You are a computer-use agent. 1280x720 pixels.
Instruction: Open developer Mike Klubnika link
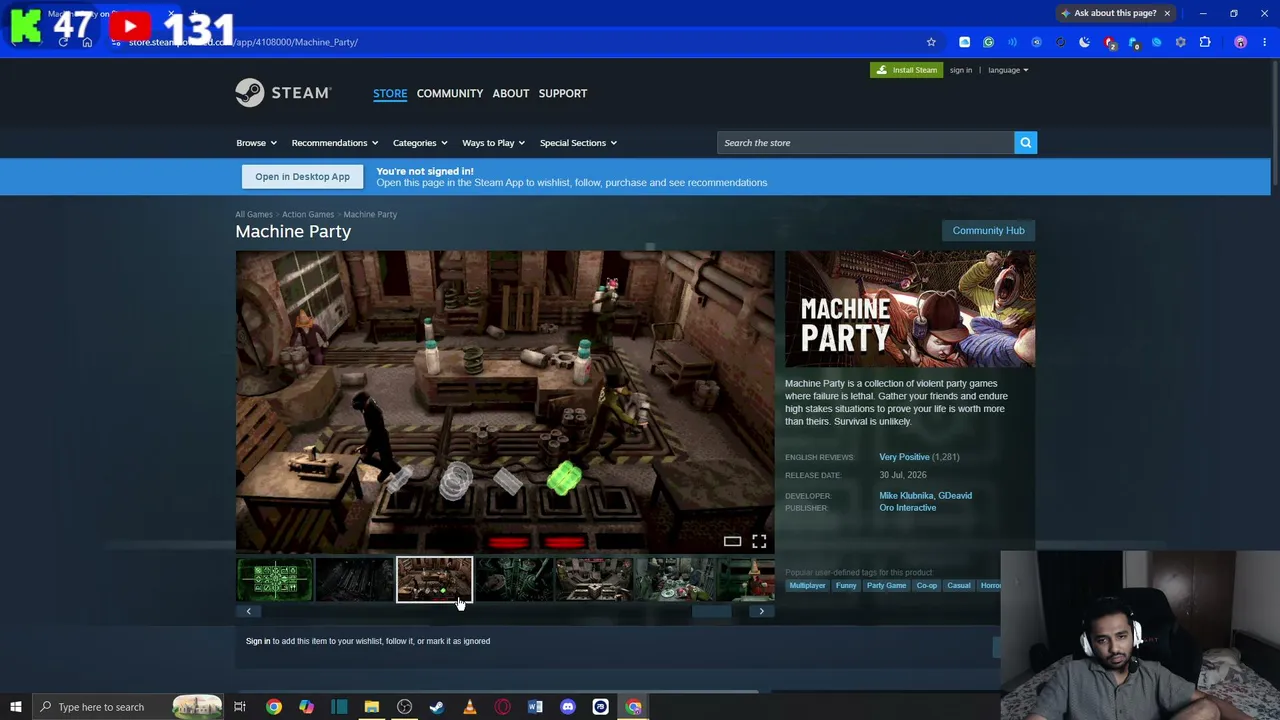906,496
